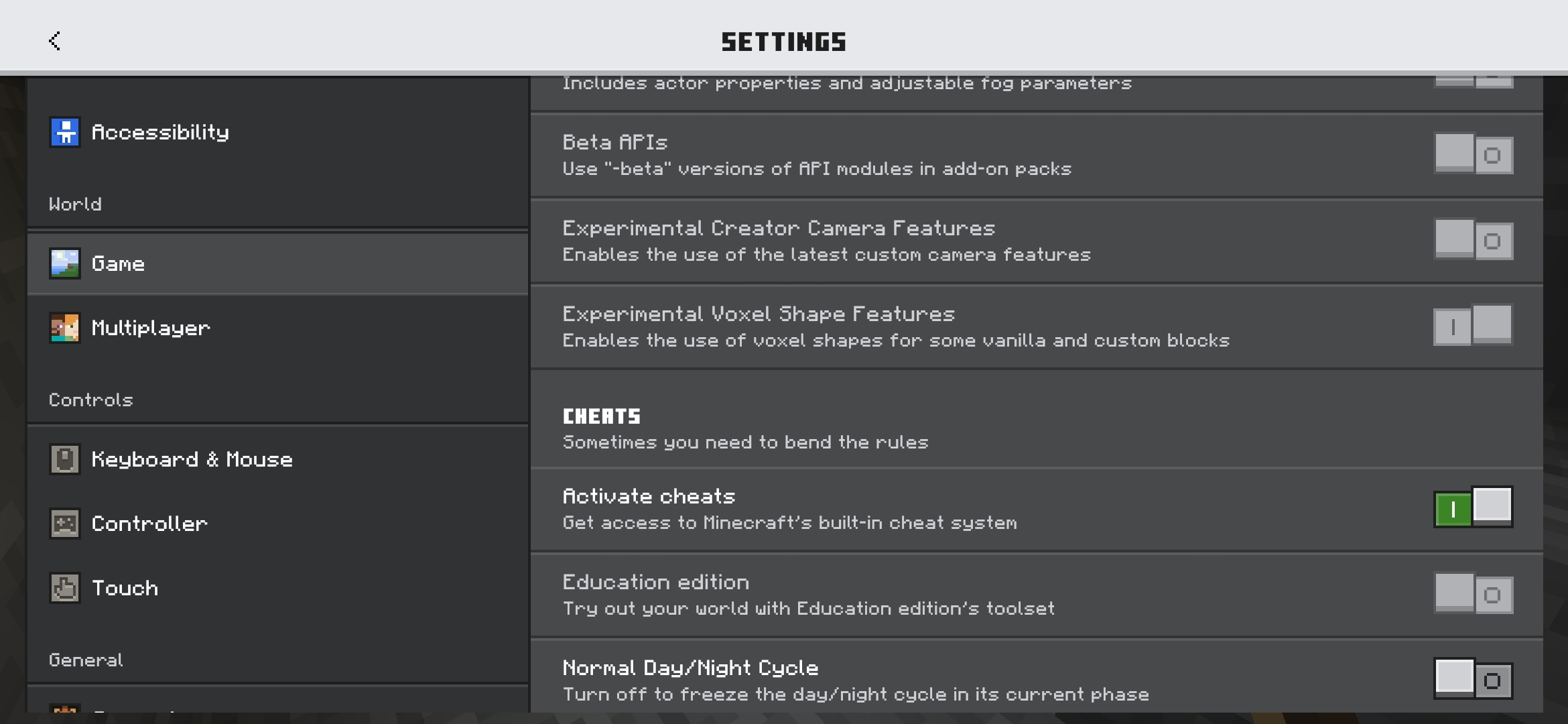The height and width of the screenshot is (724, 1568).
Task: Toggle Normal Day/Night Cycle switch
Action: [x=1473, y=679]
